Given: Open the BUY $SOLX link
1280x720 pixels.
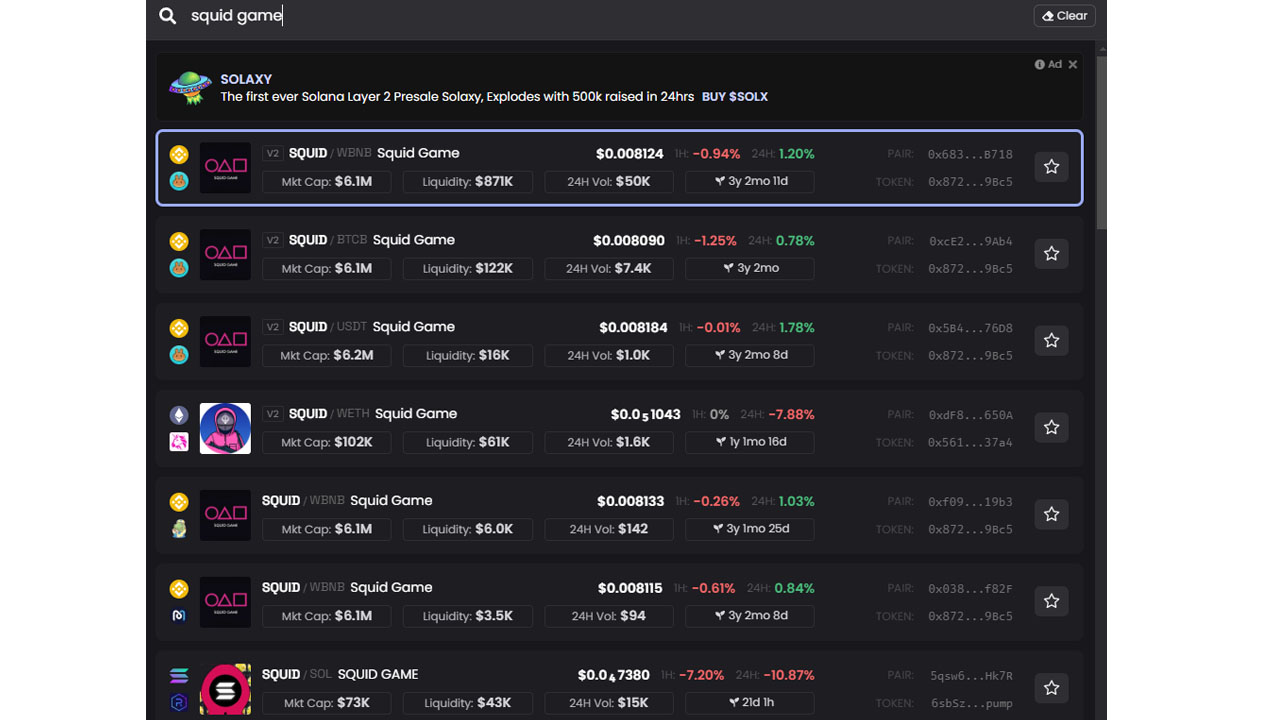Looking at the screenshot, I should [735, 97].
